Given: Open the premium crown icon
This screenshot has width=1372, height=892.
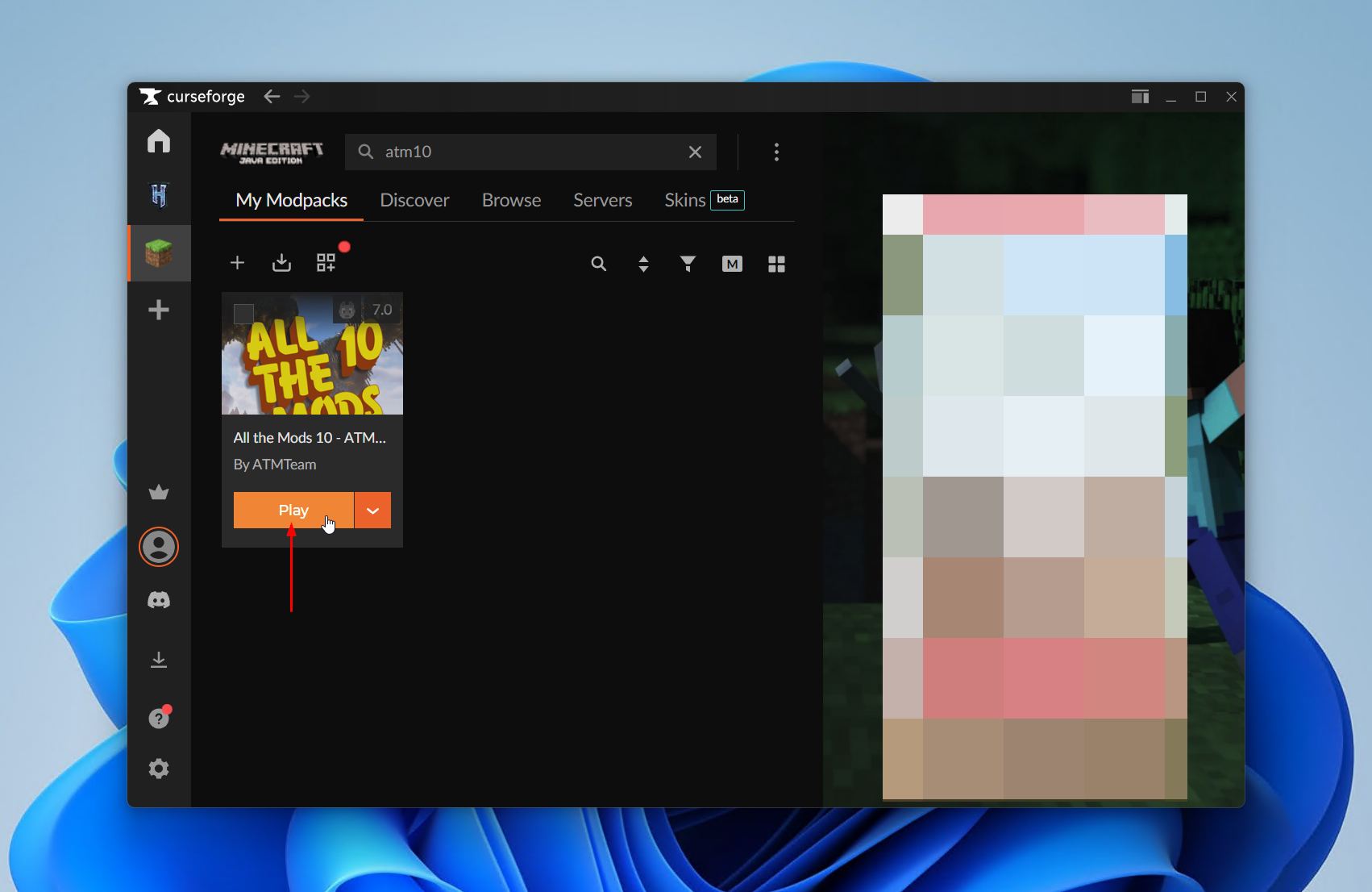Looking at the screenshot, I should (x=159, y=492).
